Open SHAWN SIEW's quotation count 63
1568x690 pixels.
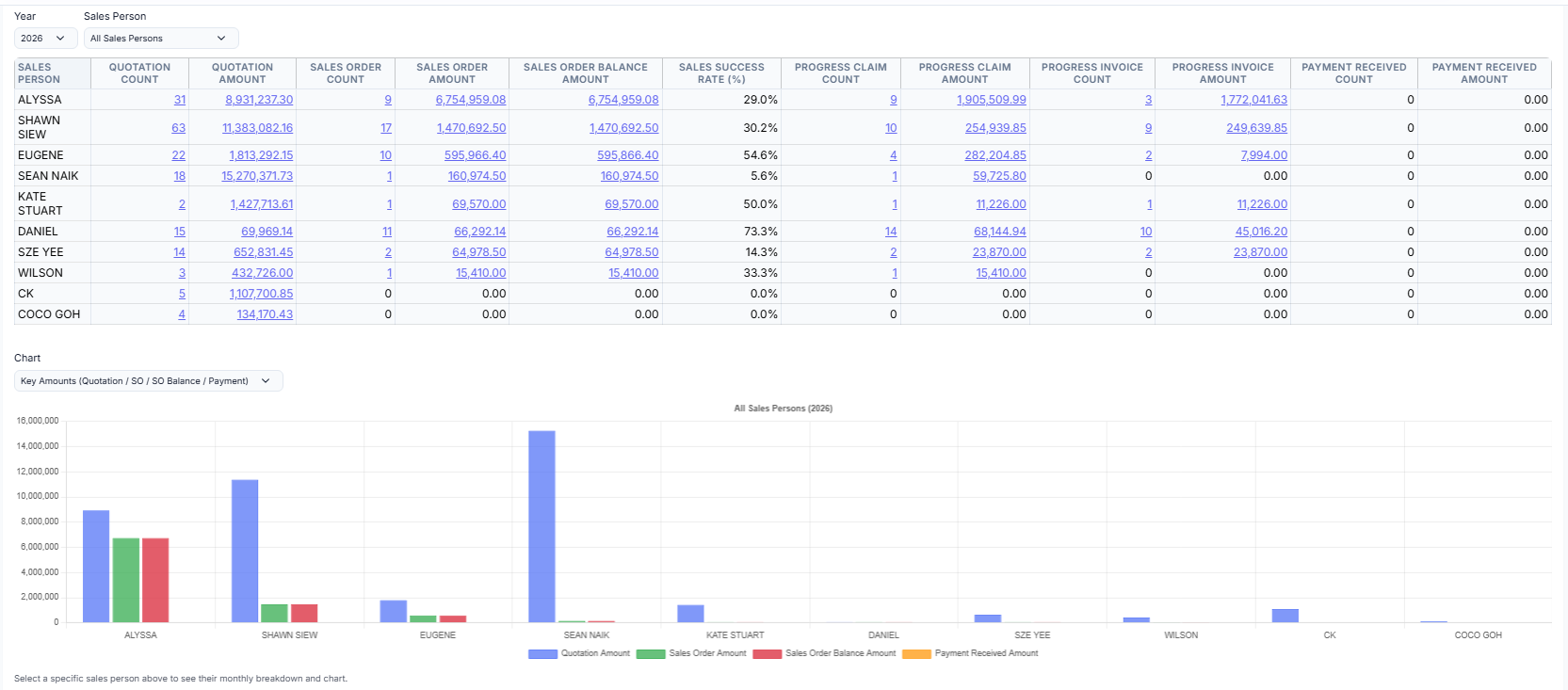[179, 128]
